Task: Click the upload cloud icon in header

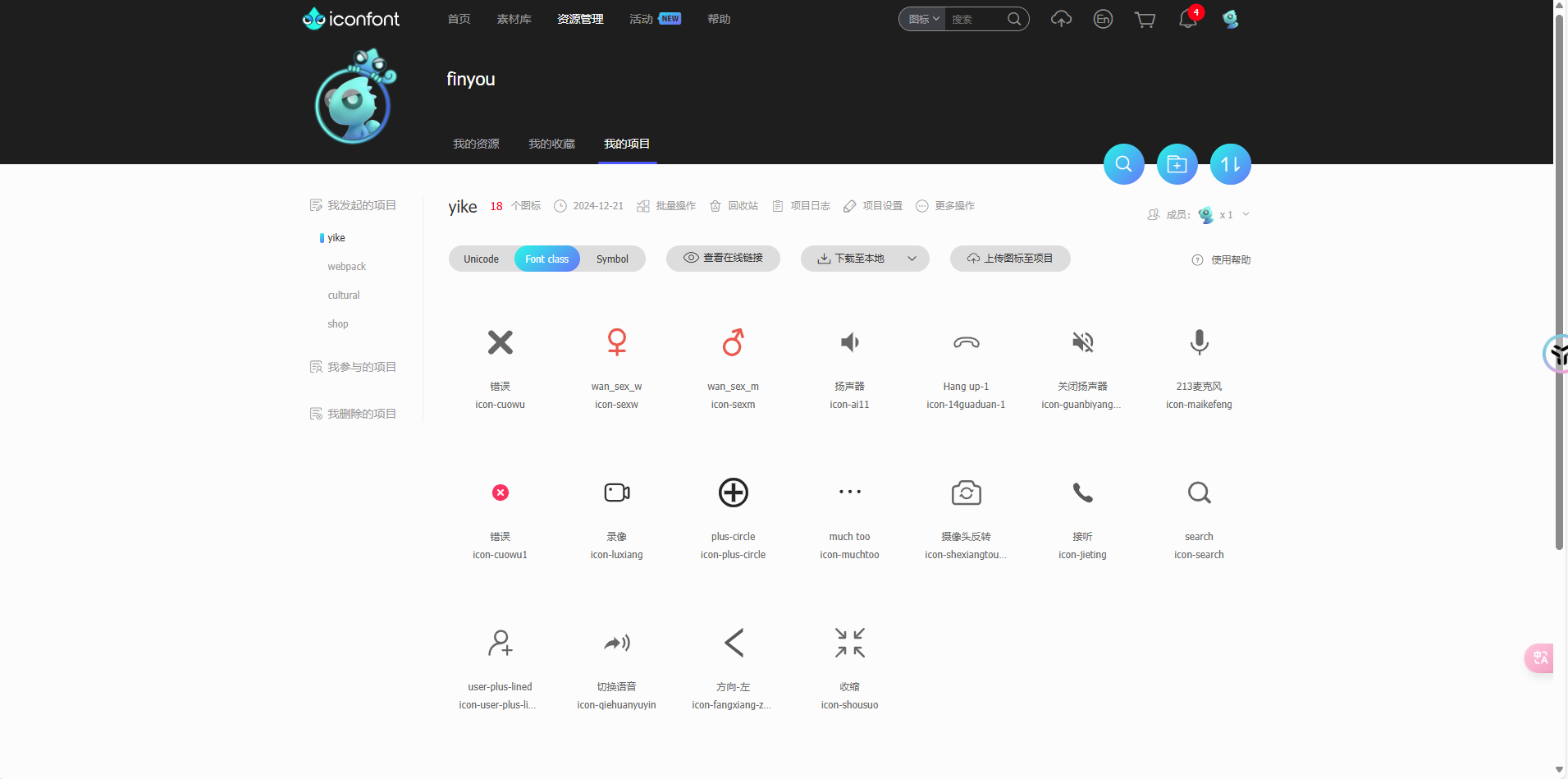Action: coord(1061,19)
